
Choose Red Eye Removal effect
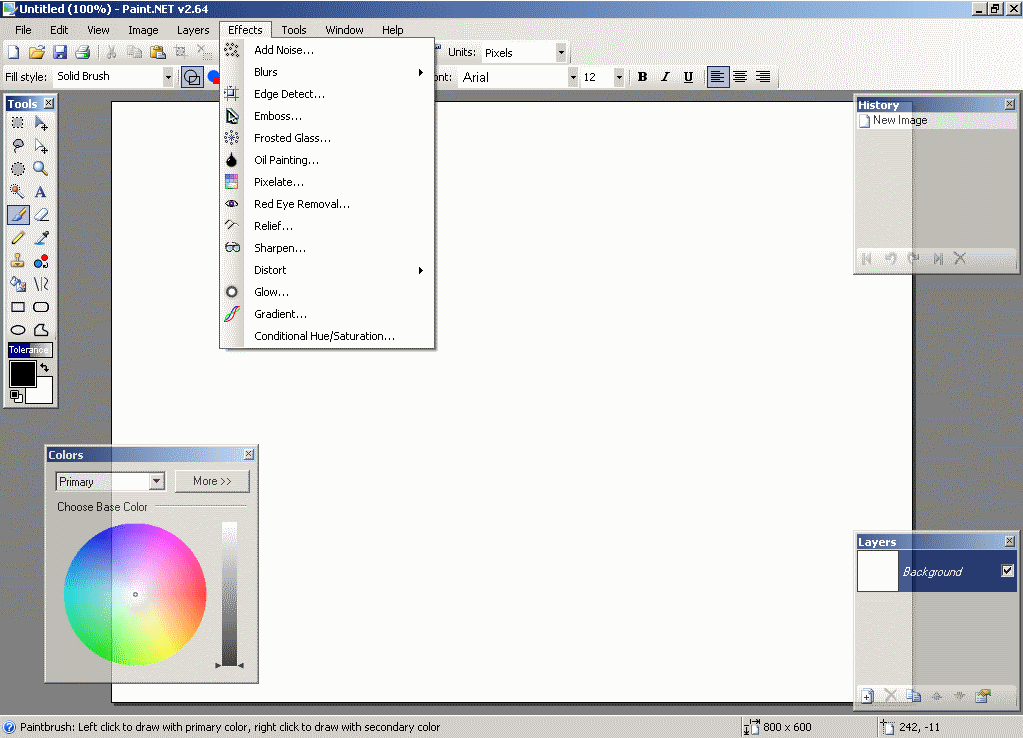tap(328, 204)
